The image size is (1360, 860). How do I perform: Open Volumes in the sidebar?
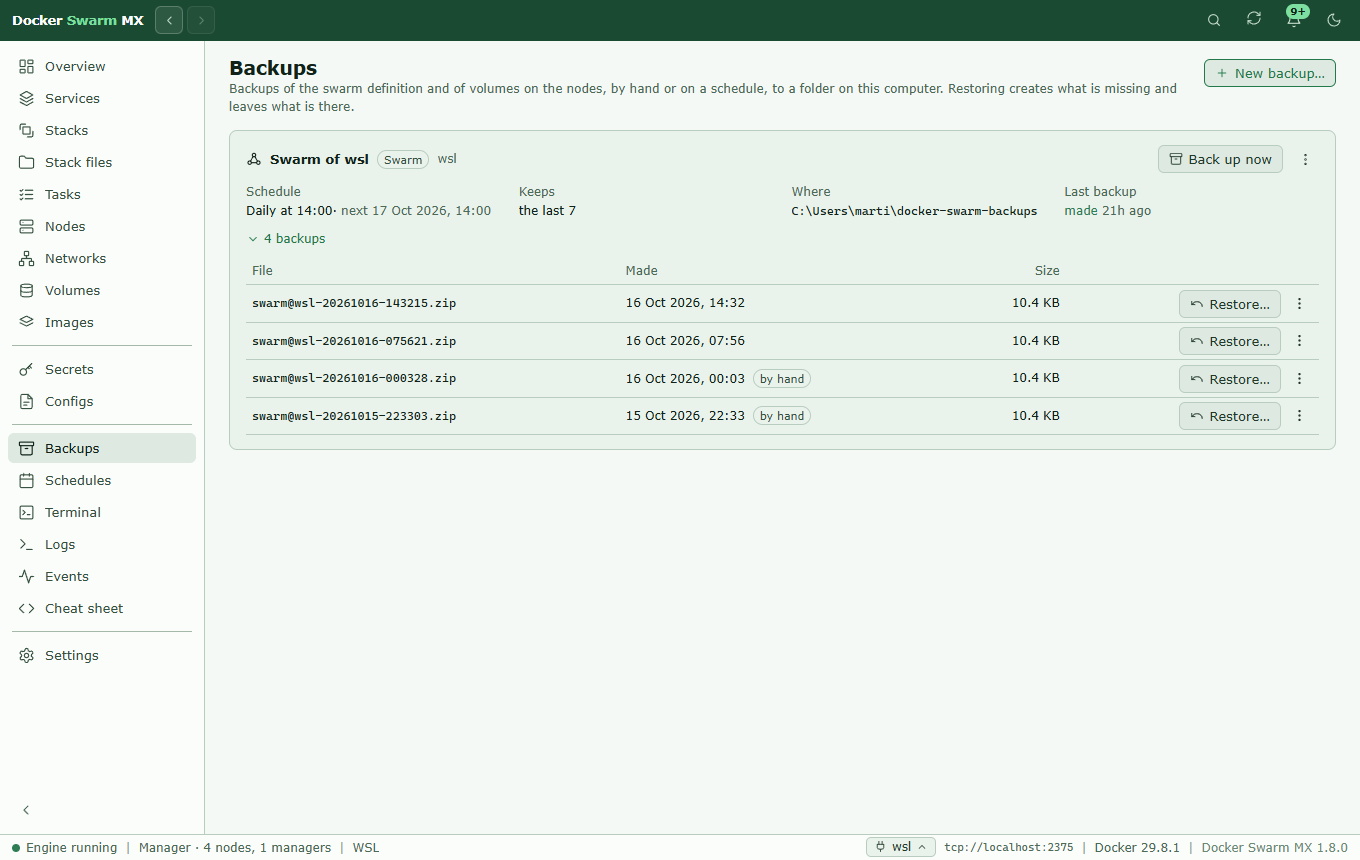point(102,290)
